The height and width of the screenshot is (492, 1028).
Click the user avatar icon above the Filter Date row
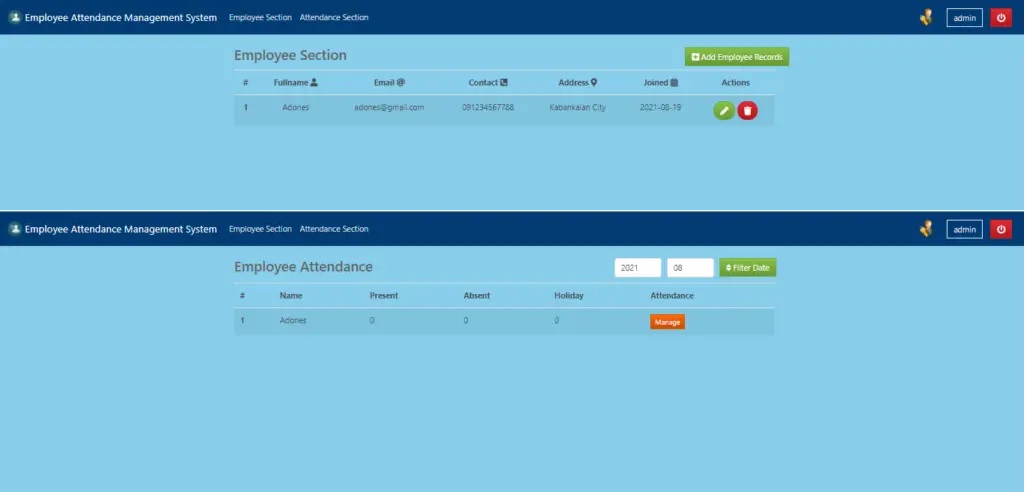coord(928,230)
